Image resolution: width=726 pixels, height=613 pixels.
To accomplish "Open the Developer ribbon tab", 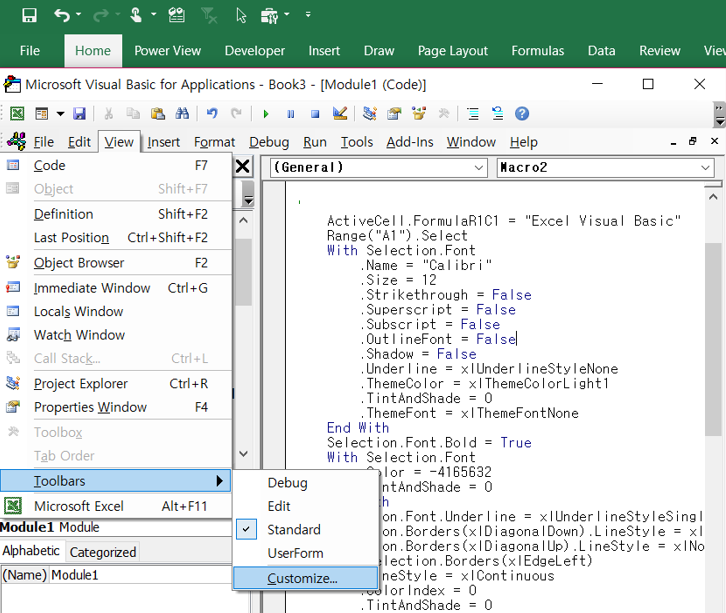I will 254,51.
